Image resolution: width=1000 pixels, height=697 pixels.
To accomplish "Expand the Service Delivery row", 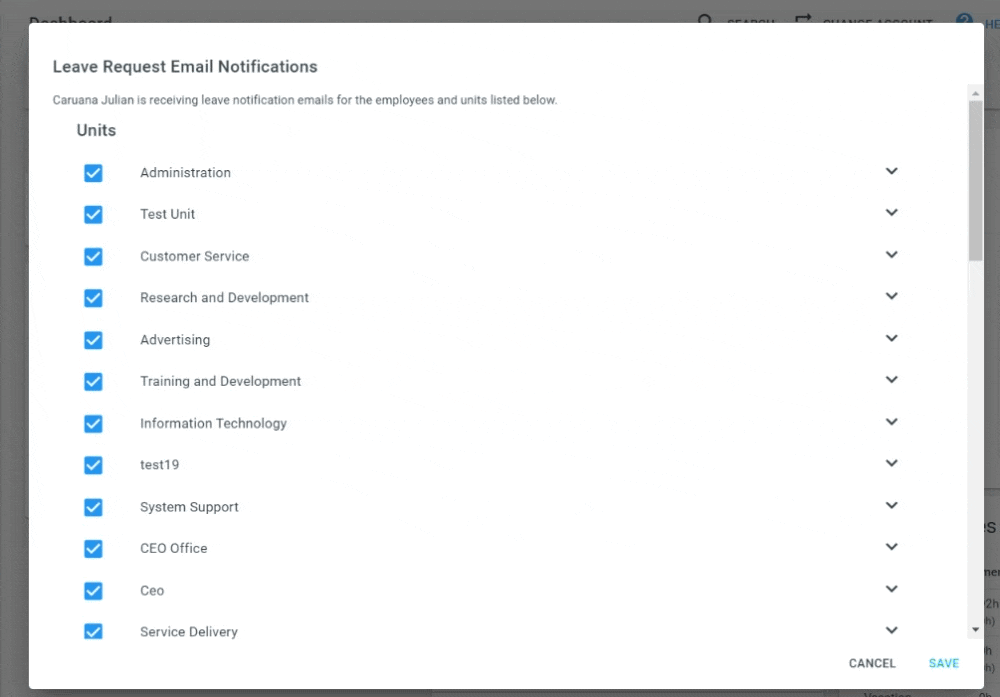I will point(891,630).
